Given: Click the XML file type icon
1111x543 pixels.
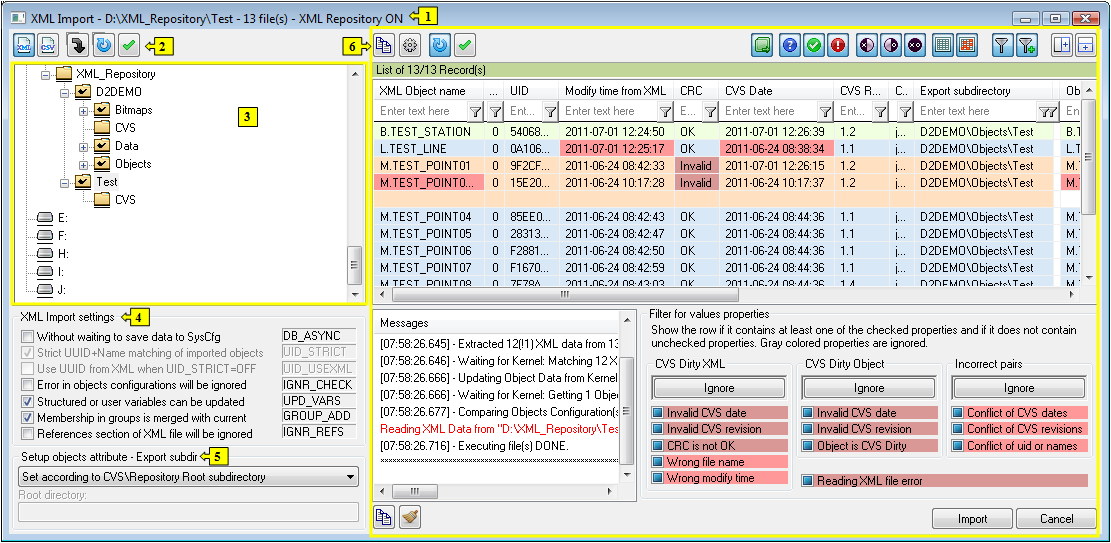Looking at the screenshot, I should click(x=26, y=45).
